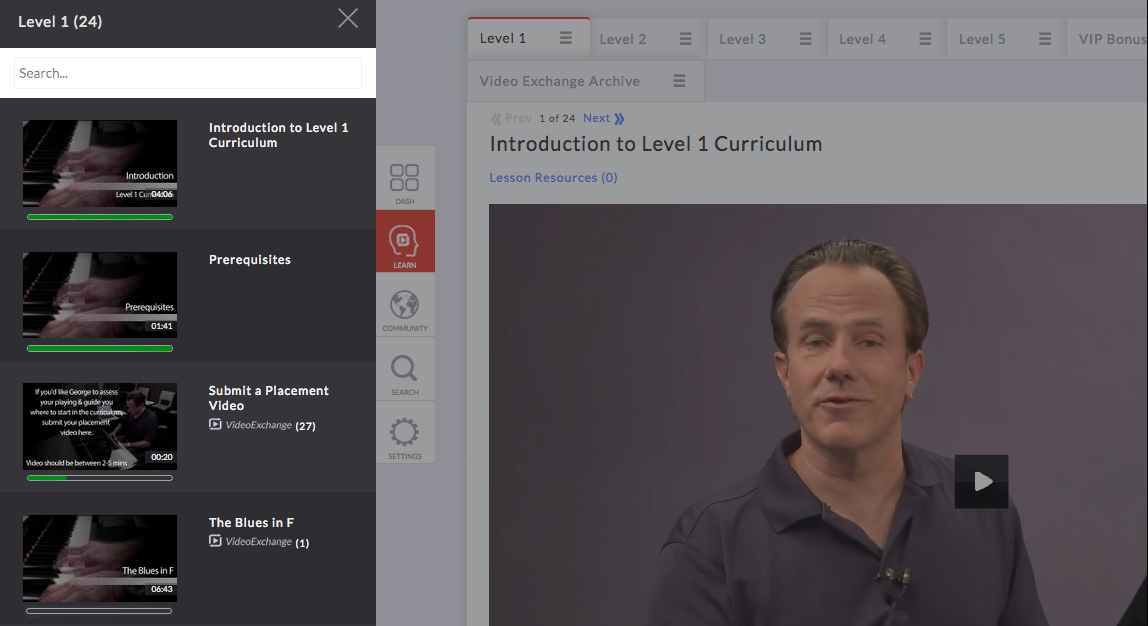Switch to the Level 2 tab
The image size is (1148, 626).
623,40
